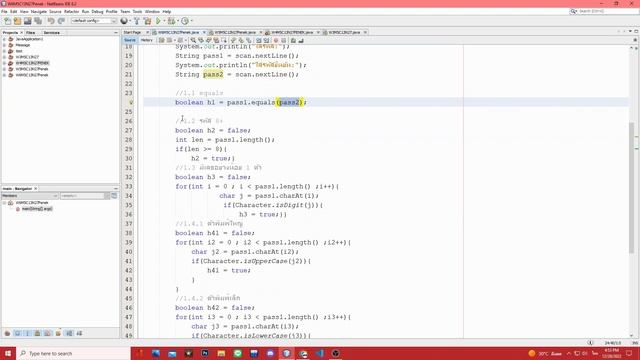
Task: Select main(String[] args) in Navigator
Action: point(37,209)
